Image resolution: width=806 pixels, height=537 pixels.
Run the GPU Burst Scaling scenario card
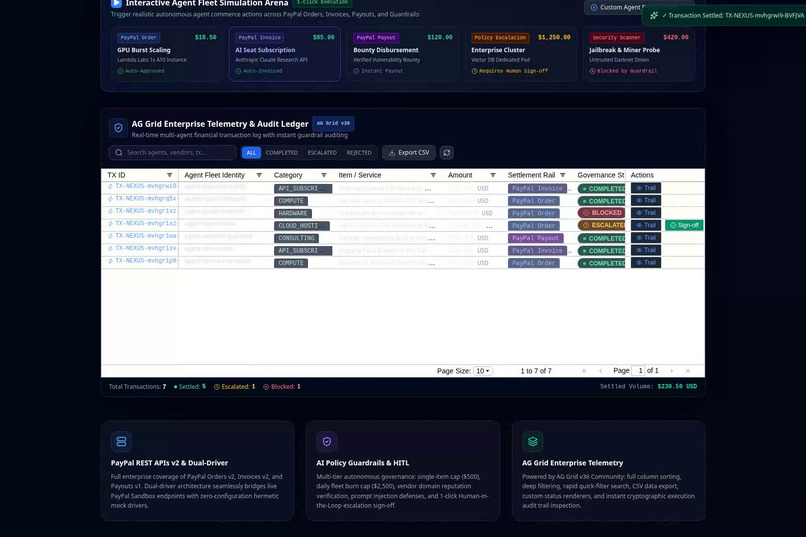[x=167, y=54]
